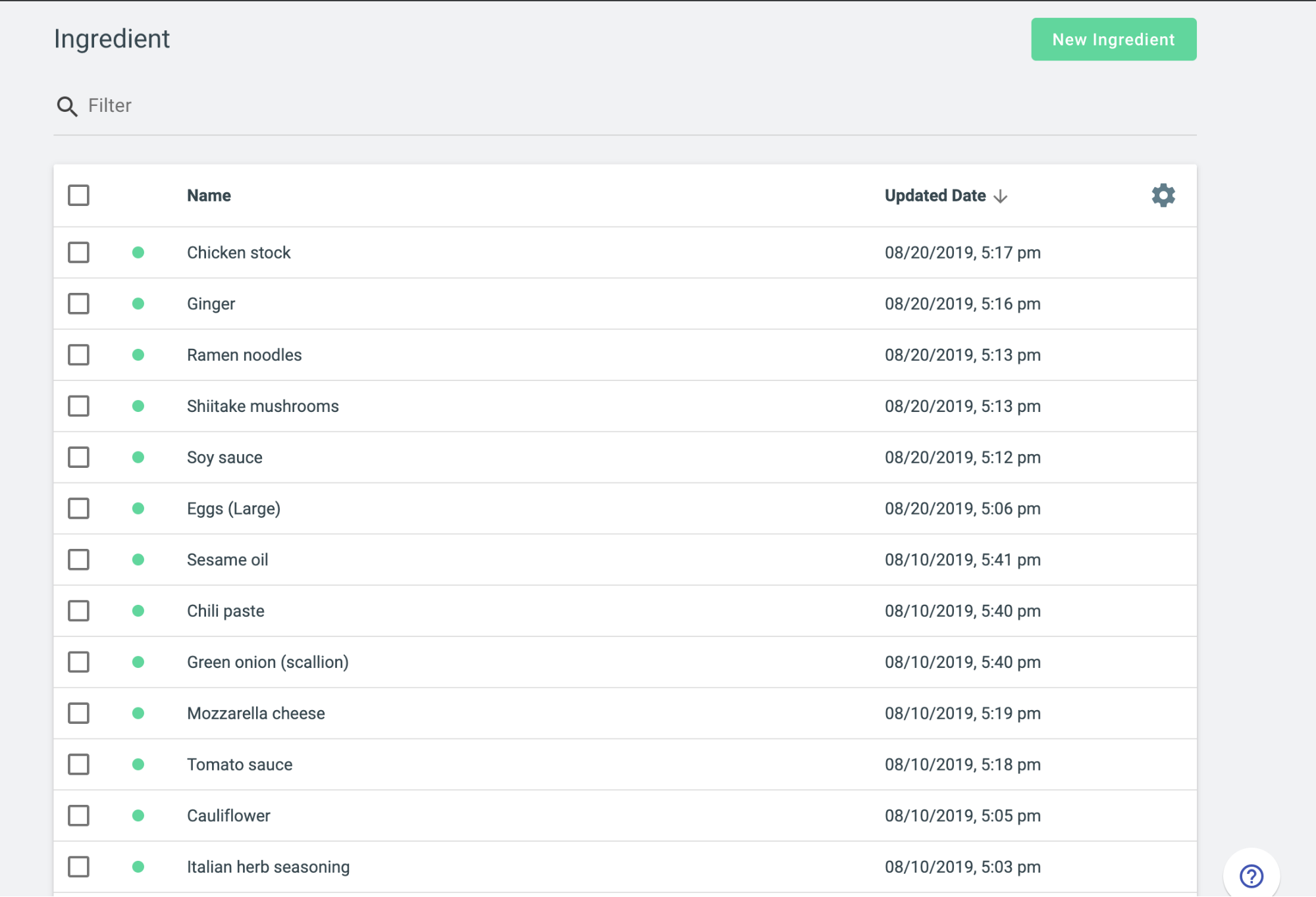Click the New Ingredient button
This screenshot has height=897, width=1316.
click(x=1113, y=39)
